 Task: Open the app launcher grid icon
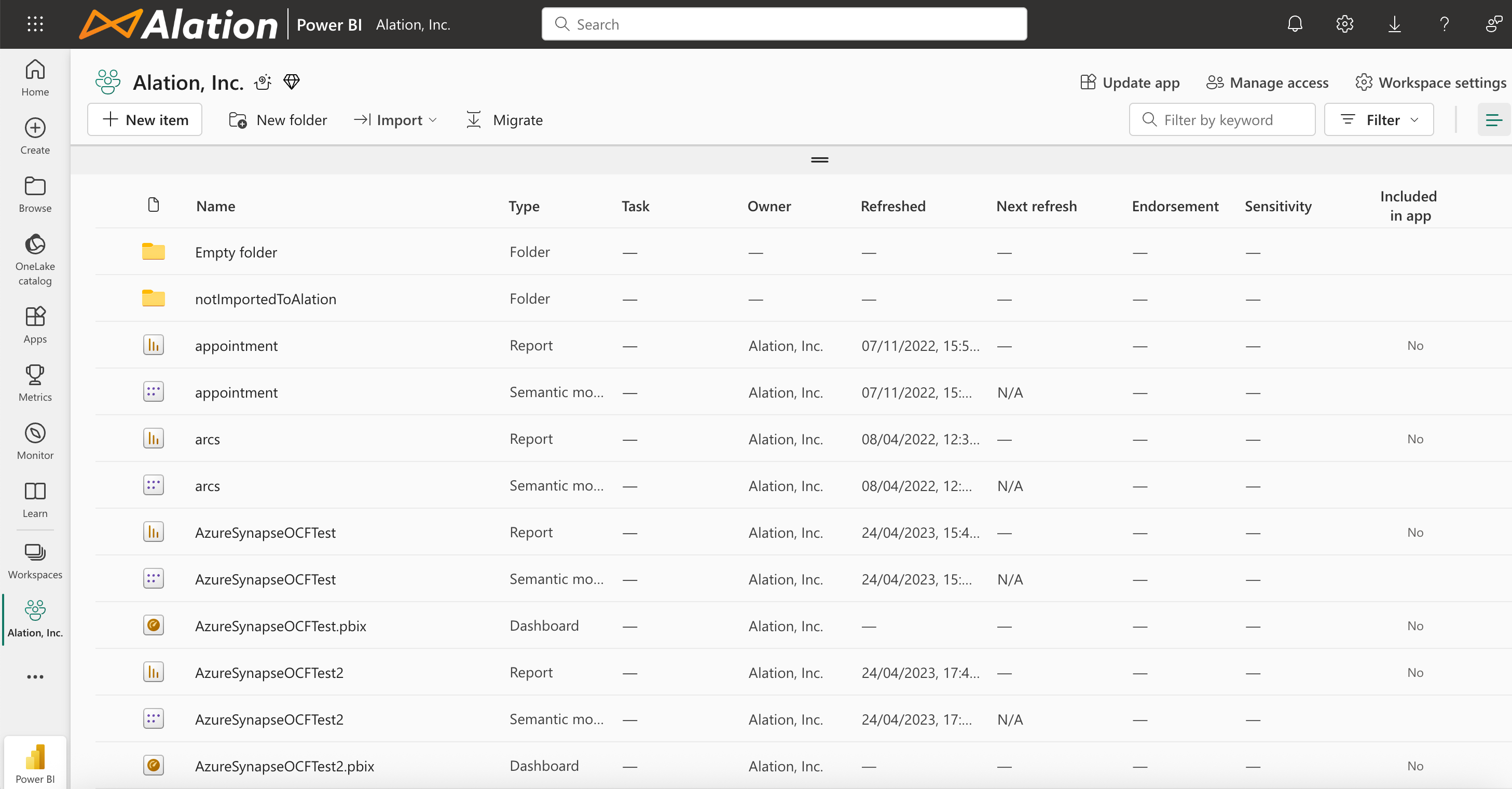(35, 24)
